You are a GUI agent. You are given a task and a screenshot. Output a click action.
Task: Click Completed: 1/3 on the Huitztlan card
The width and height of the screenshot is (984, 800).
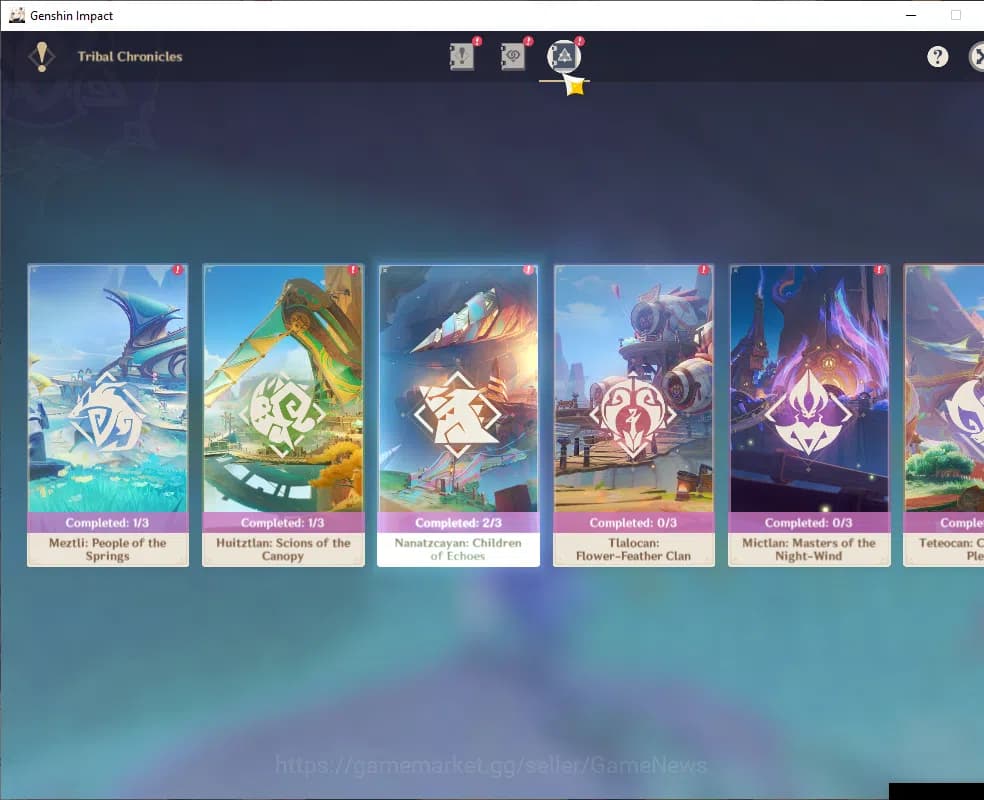[x=282, y=523]
